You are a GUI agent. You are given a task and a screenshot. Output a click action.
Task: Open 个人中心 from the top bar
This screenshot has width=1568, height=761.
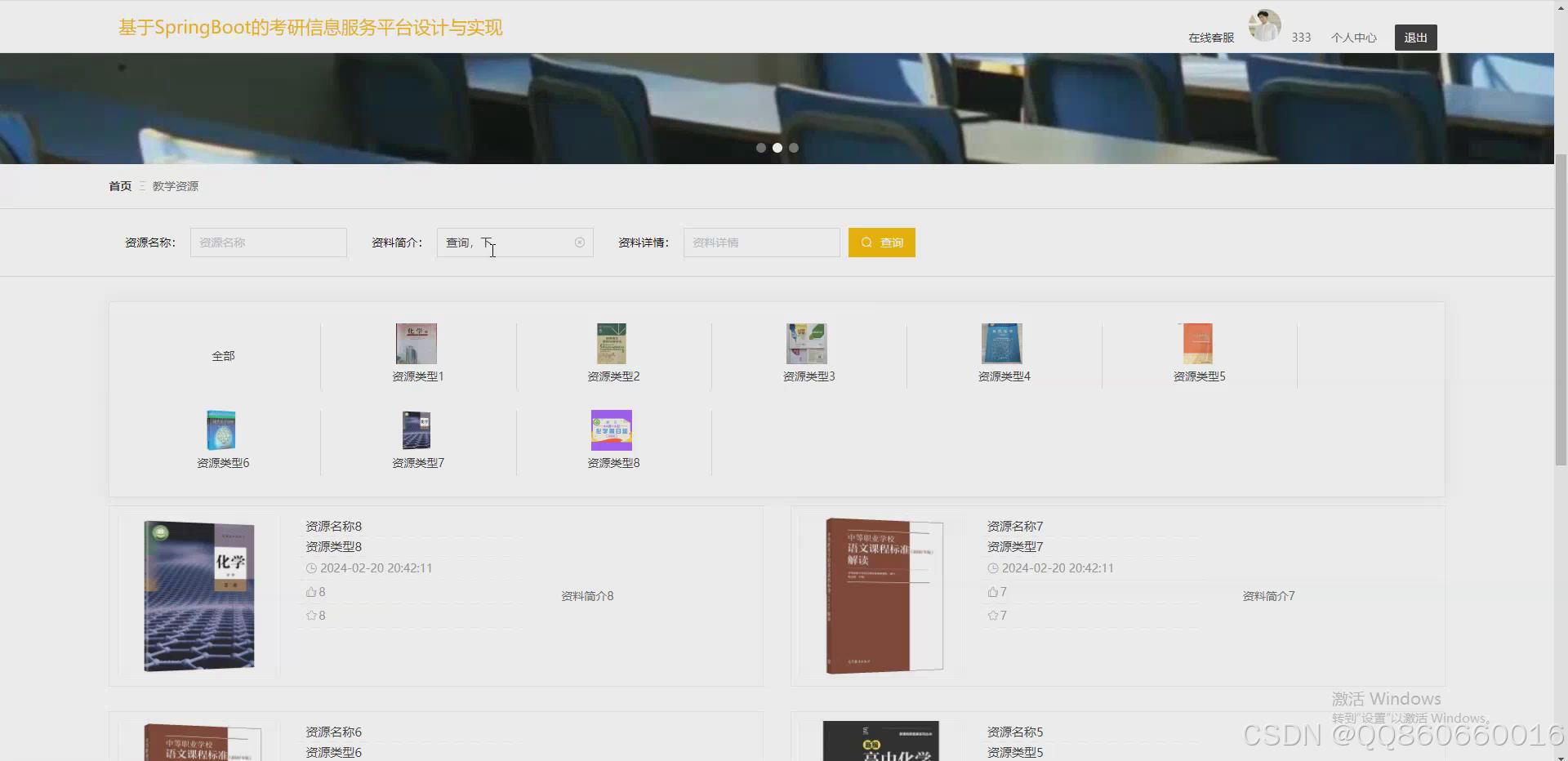point(1354,38)
